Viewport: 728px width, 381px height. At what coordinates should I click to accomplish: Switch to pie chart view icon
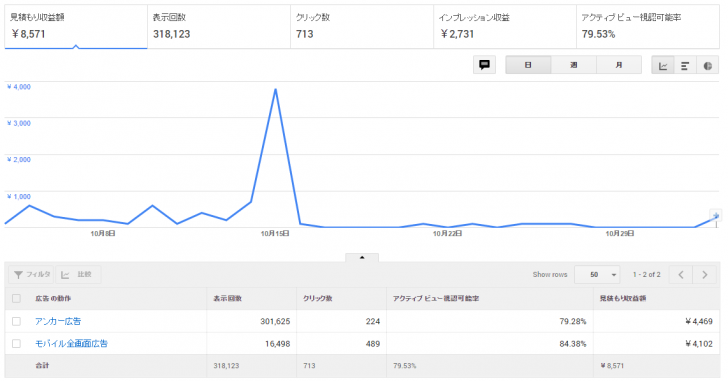708,65
